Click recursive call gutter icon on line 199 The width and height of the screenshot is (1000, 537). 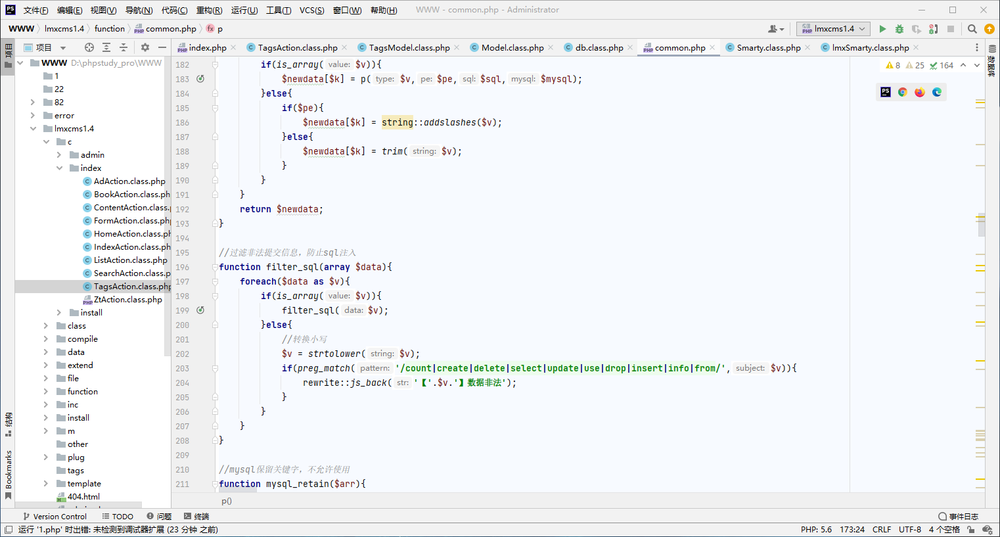click(200, 310)
